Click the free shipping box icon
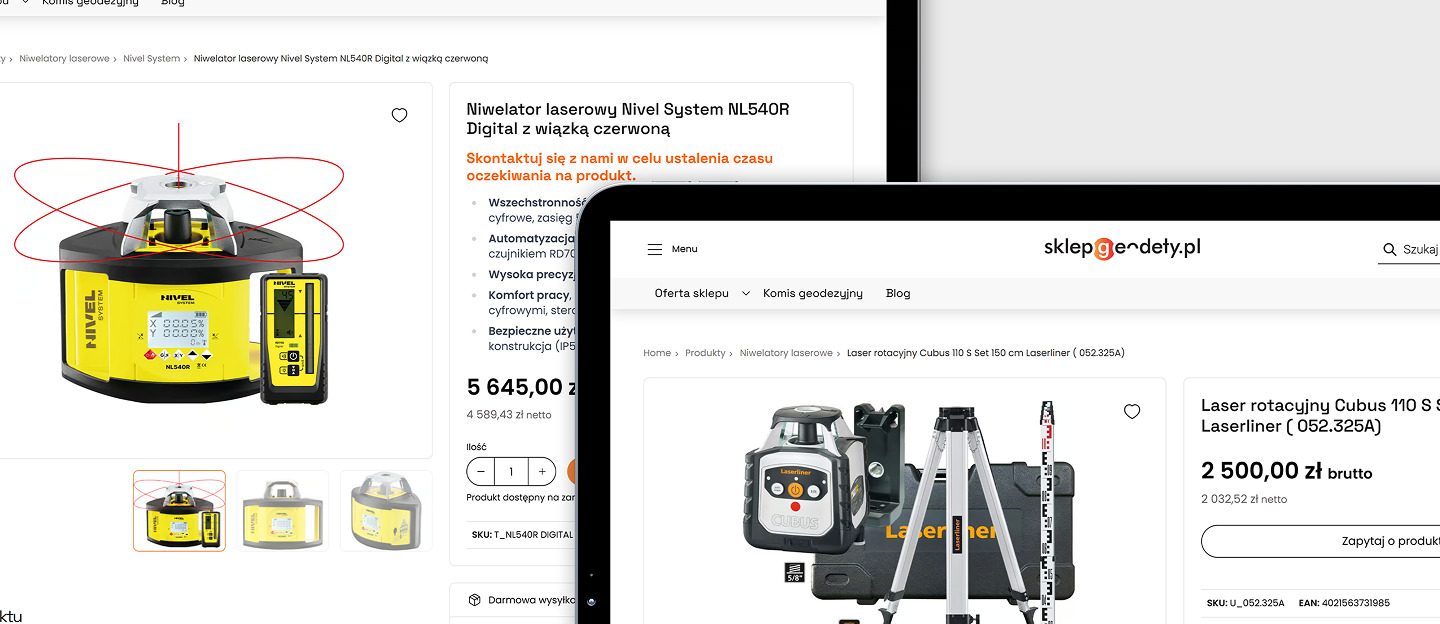 (475, 600)
